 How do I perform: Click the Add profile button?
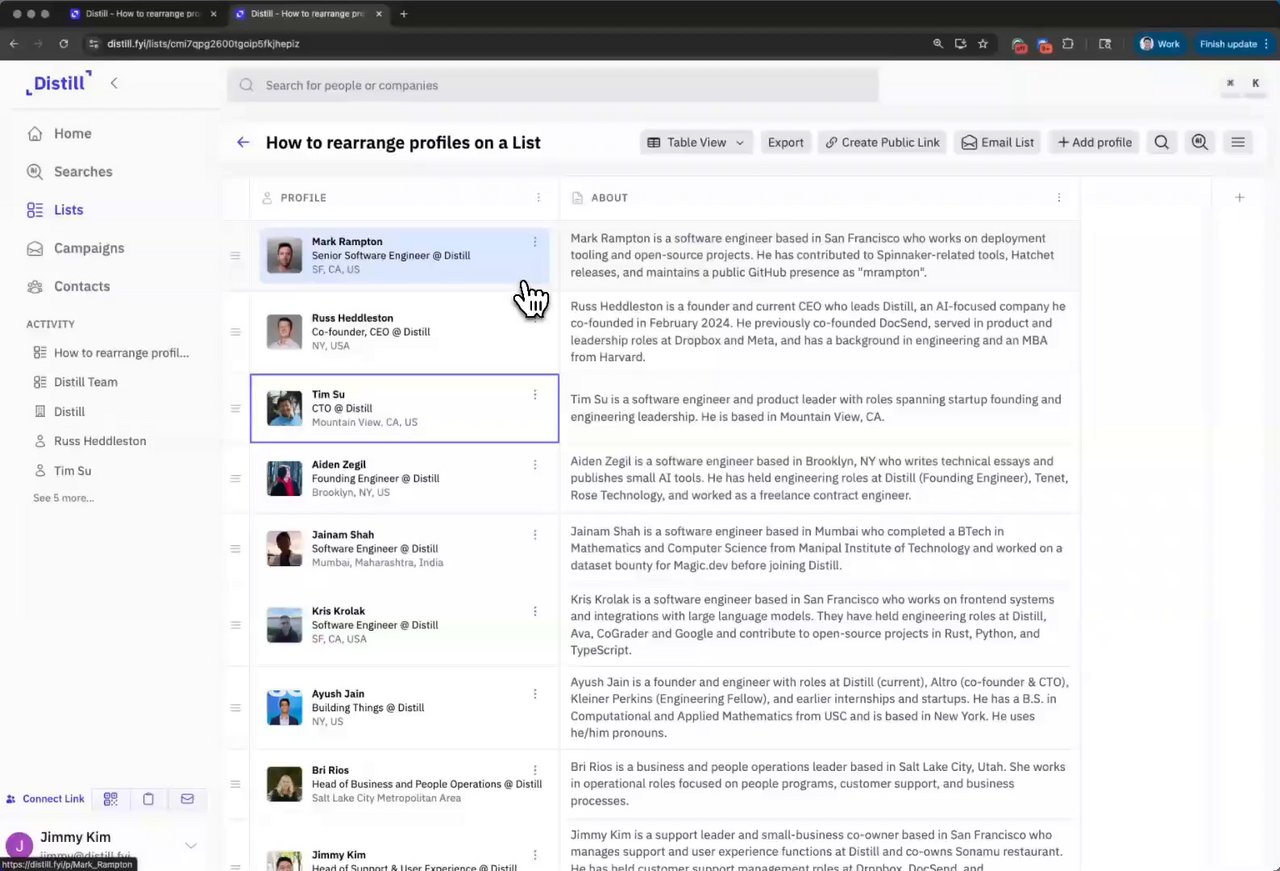pyautogui.click(x=1095, y=142)
